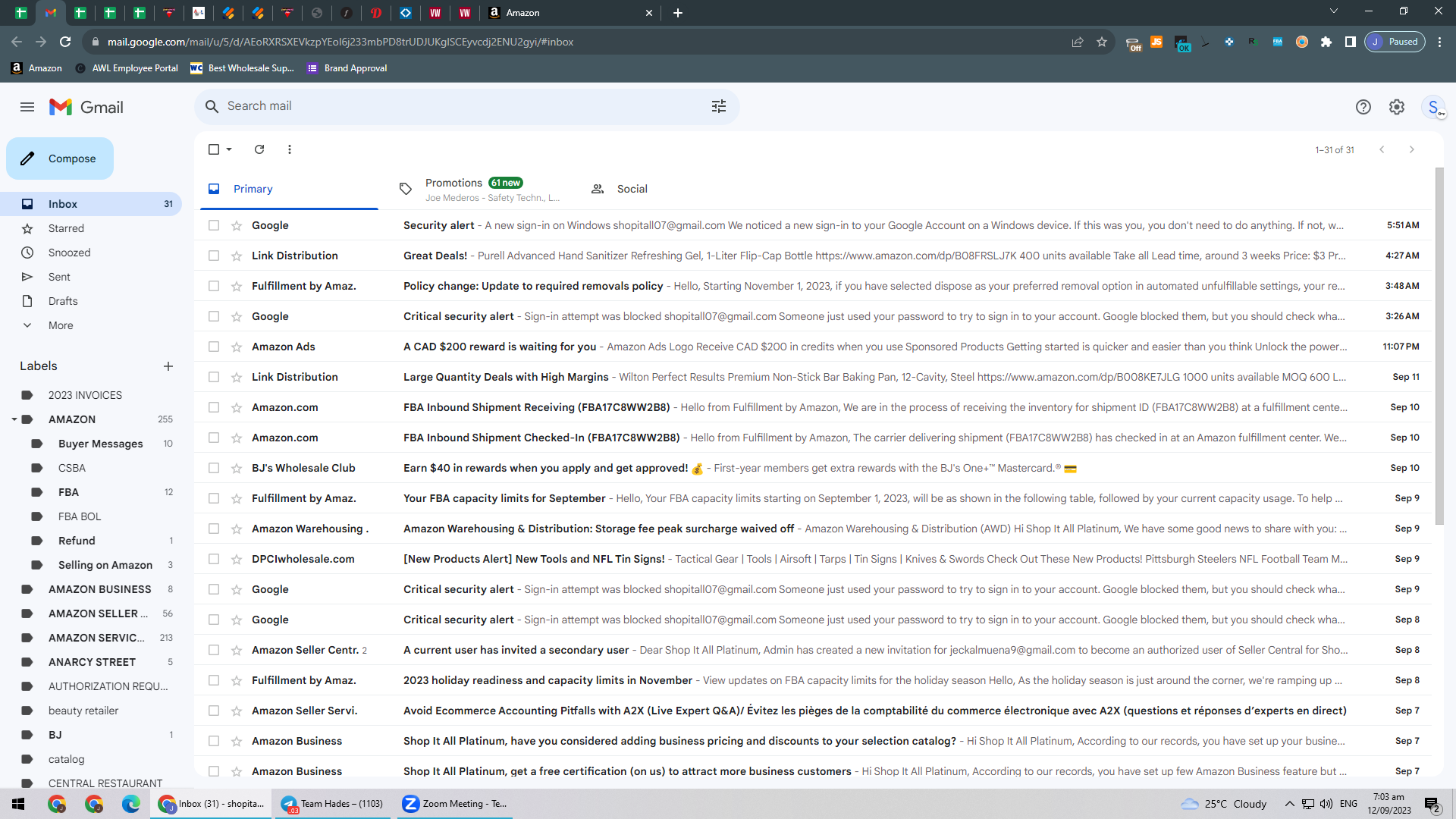Switch to the Primary tab
Viewport: 1456px width, 819px height.
(289, 189)
